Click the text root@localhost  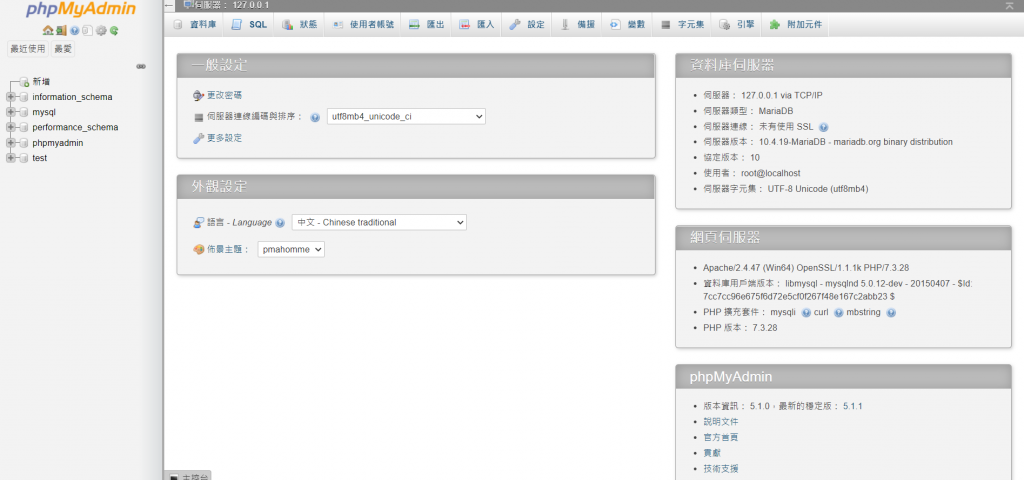pos(771,173)
